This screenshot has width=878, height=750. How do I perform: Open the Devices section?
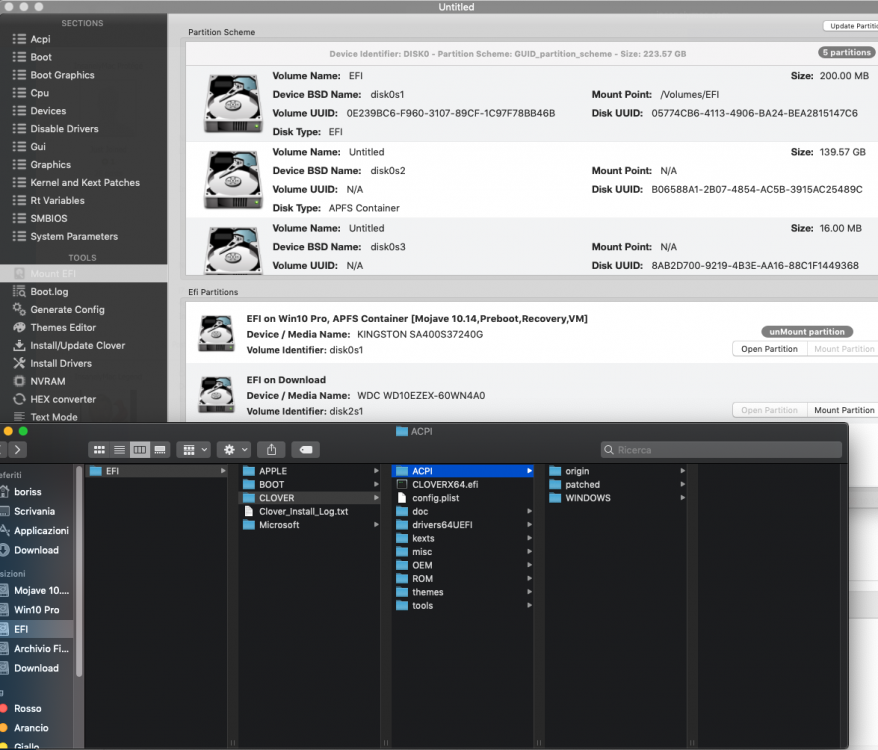tap(48, 111)
